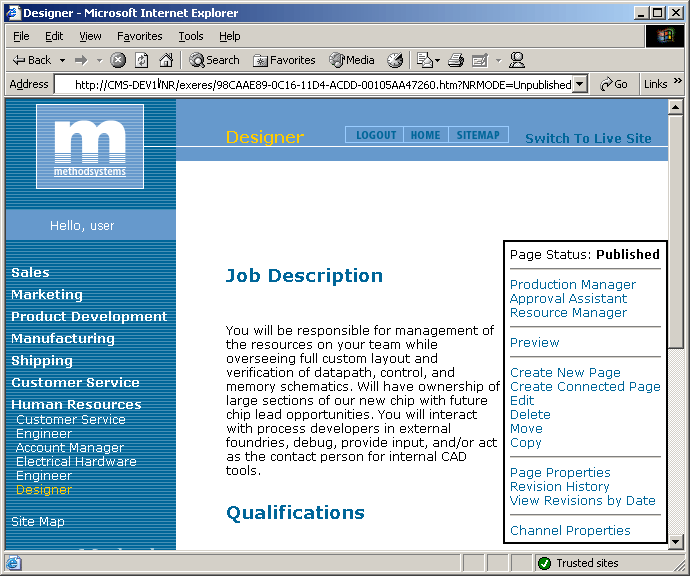Image resolution: width=690 pixels, height=576 pixels.
Task: Open the Shipping section link
Action: [42, 361]
